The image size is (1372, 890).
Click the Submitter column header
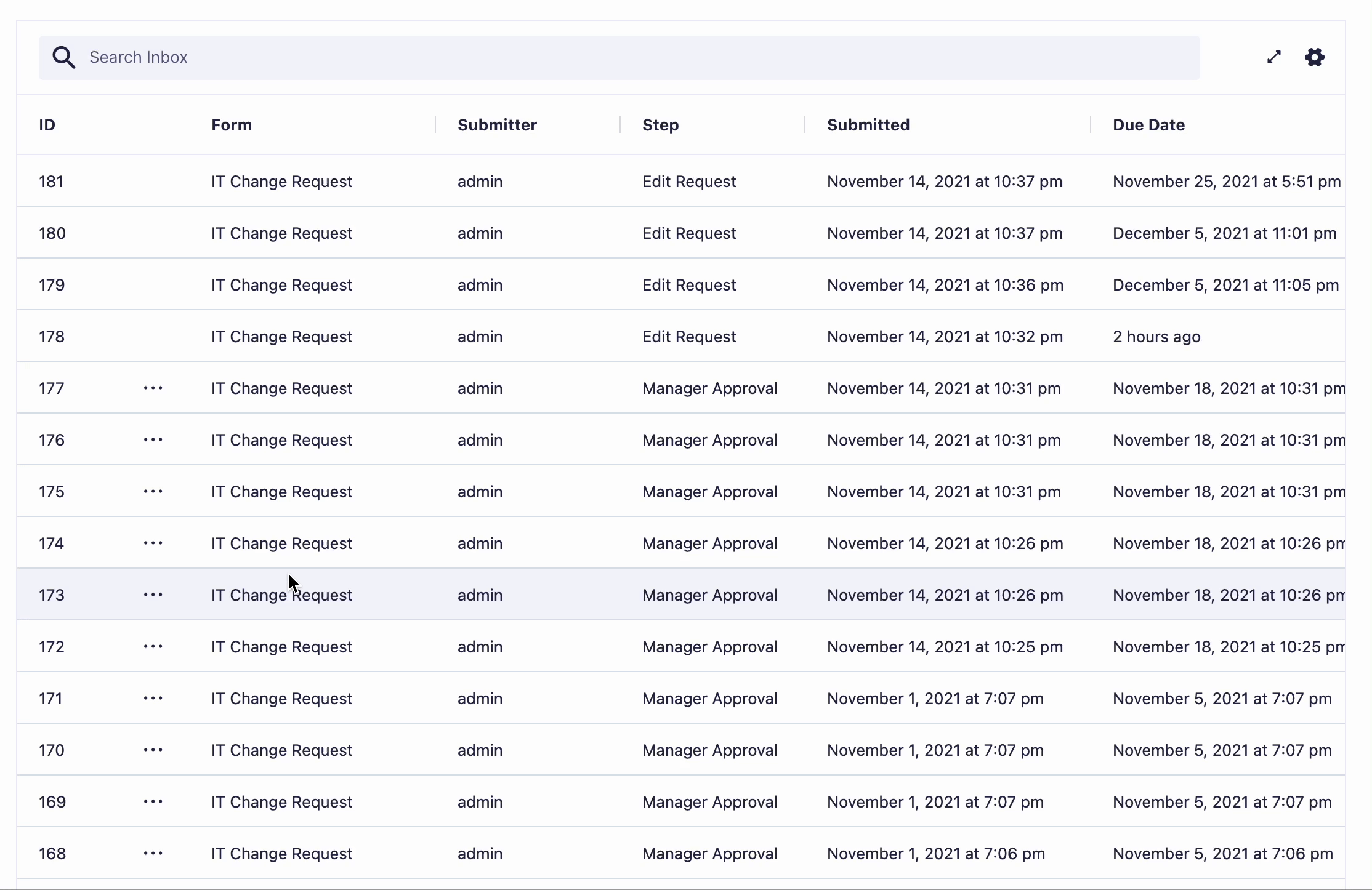[x=497, y=125]
